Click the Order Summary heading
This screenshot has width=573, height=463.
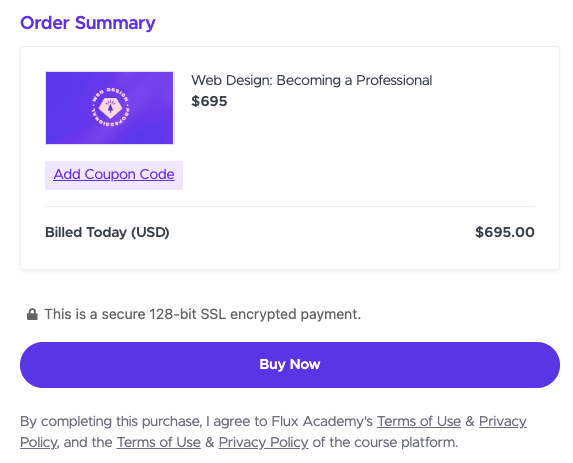click(x=88, y=23)
